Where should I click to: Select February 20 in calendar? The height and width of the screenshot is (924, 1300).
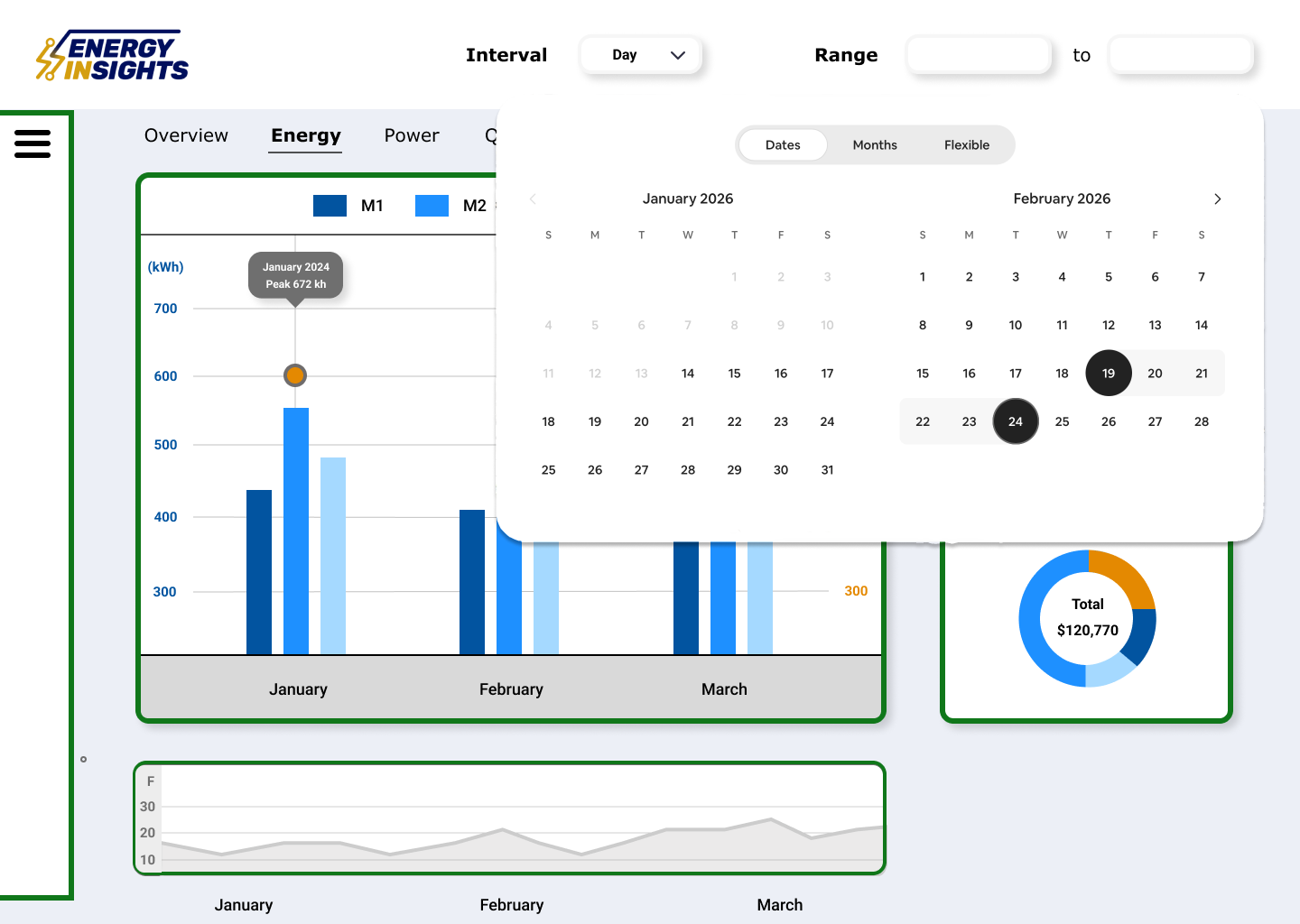click(x=1155, y=373)
